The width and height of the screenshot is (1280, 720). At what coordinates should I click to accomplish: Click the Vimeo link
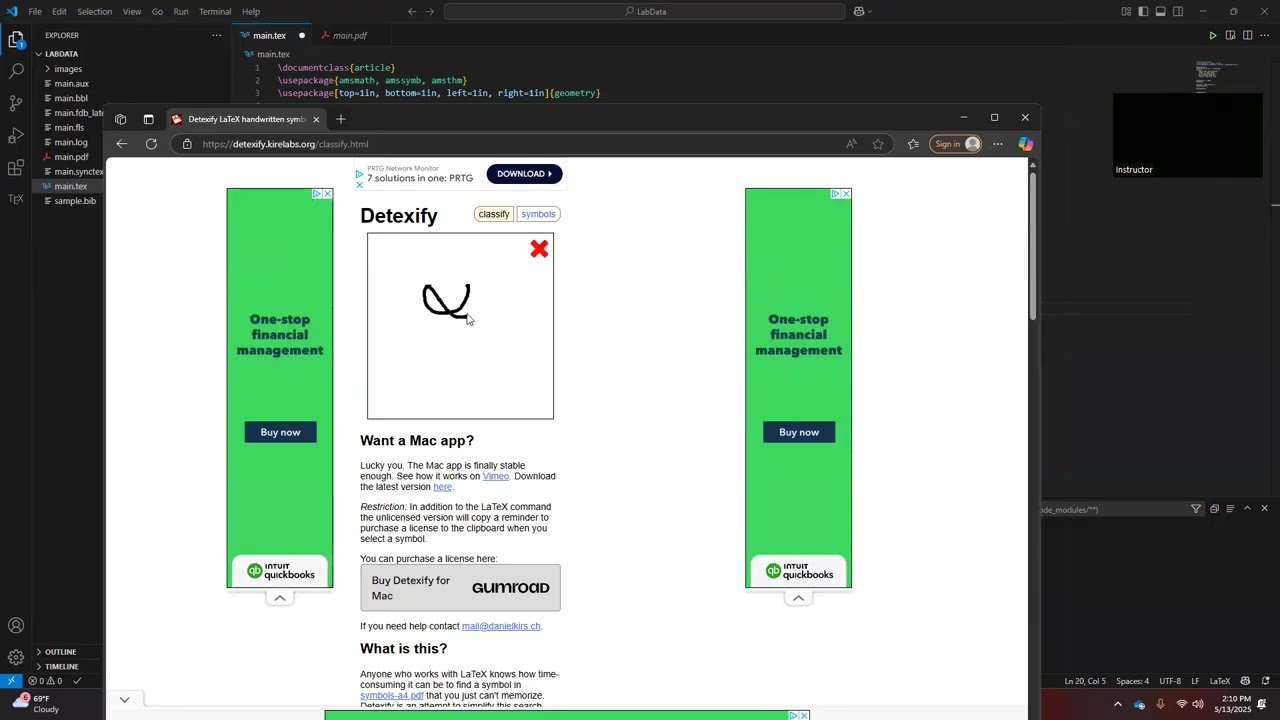pos(496,476)
